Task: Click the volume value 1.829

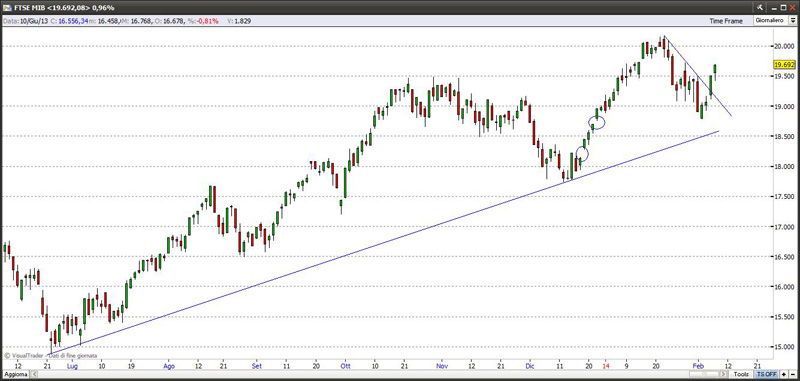Action: [x=242, y=21]
